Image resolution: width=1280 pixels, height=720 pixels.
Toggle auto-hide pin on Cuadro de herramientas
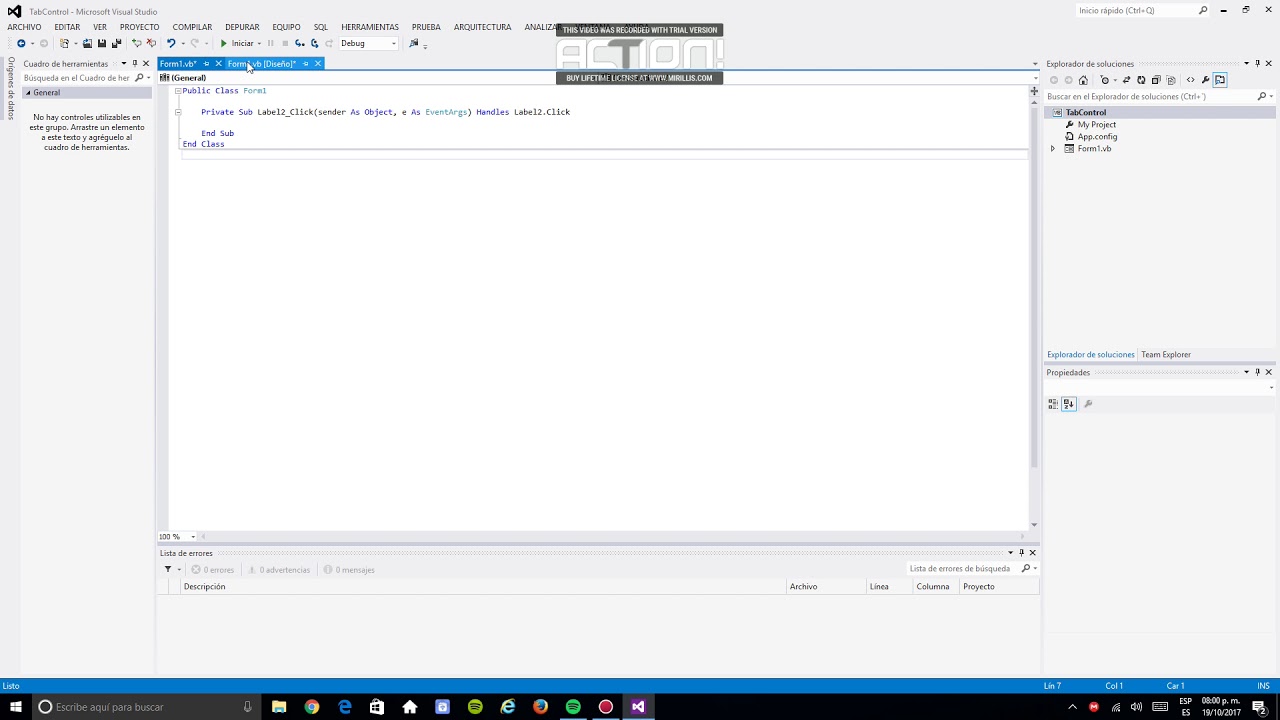[x=134, y=64]
